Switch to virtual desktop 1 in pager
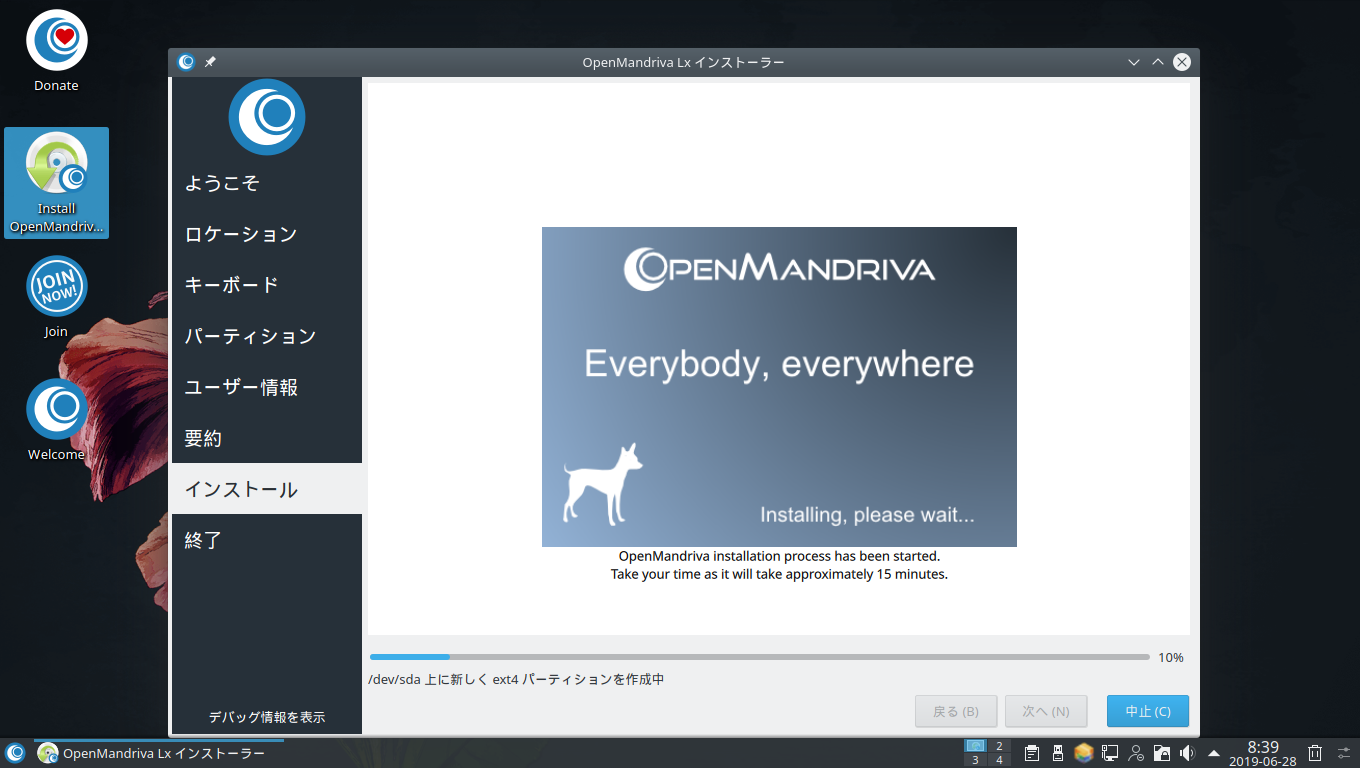 [975, 746]
